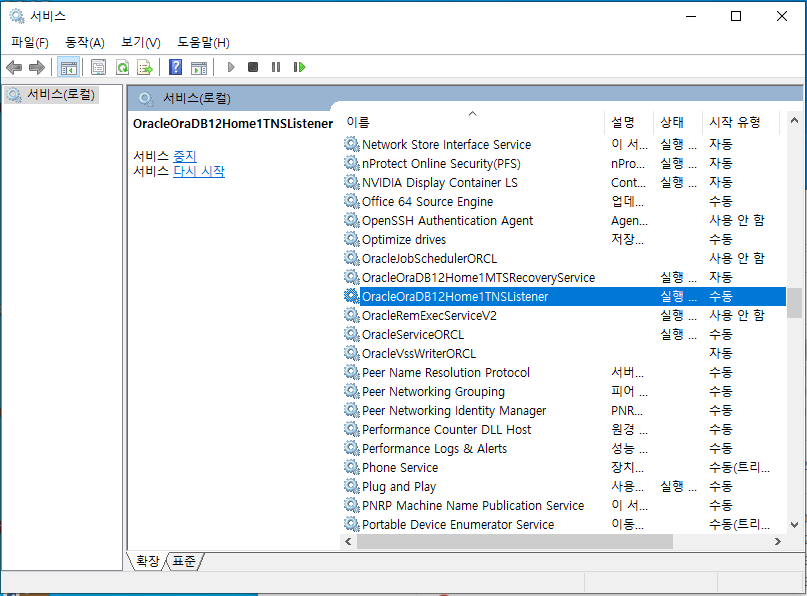The height and width of the screenshot is (596, 807).
Task: Click the 수동 start type of the highlighted TNSListener row
Action: click(x=721, y=296)
